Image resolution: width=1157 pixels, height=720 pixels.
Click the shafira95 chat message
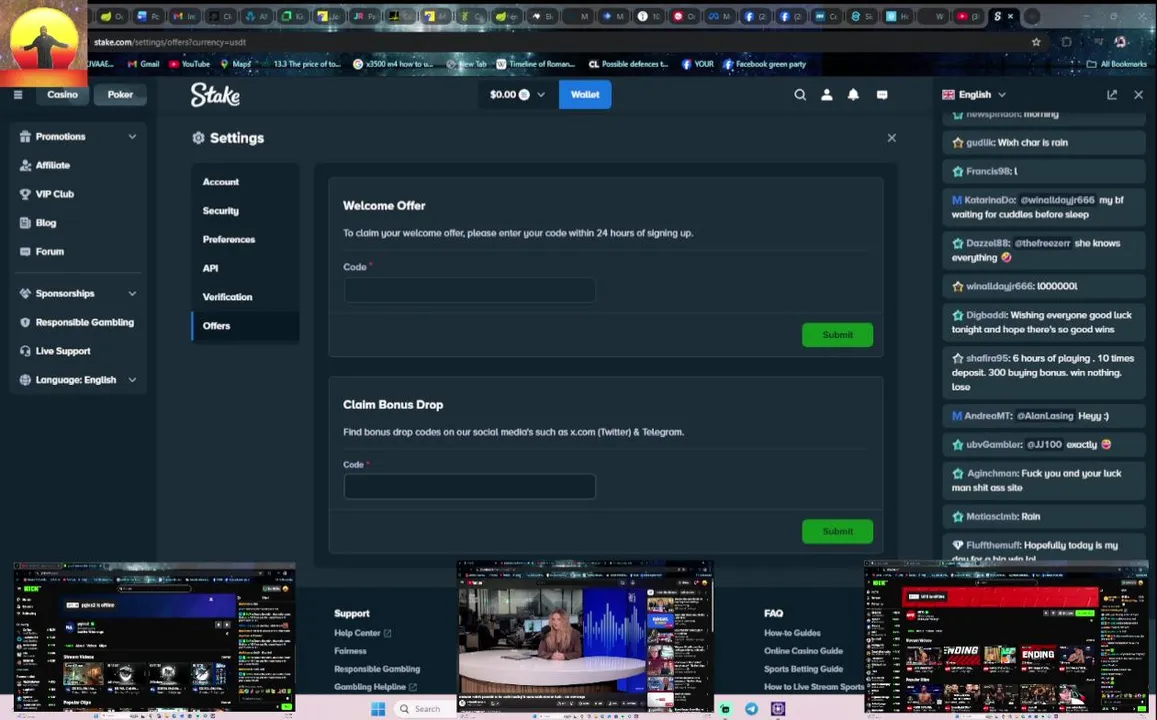tap(1043, 373)
